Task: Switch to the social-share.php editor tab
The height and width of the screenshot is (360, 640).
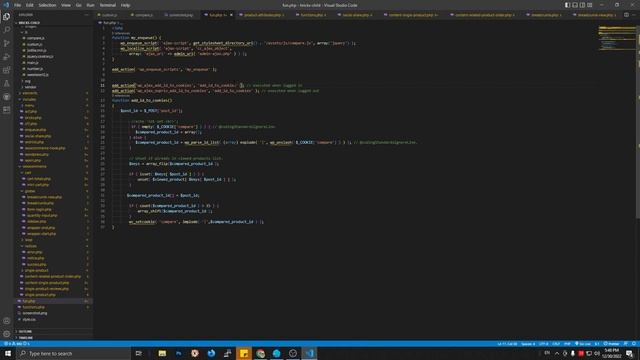Action: pyautogui.click(x=357, y=15)
